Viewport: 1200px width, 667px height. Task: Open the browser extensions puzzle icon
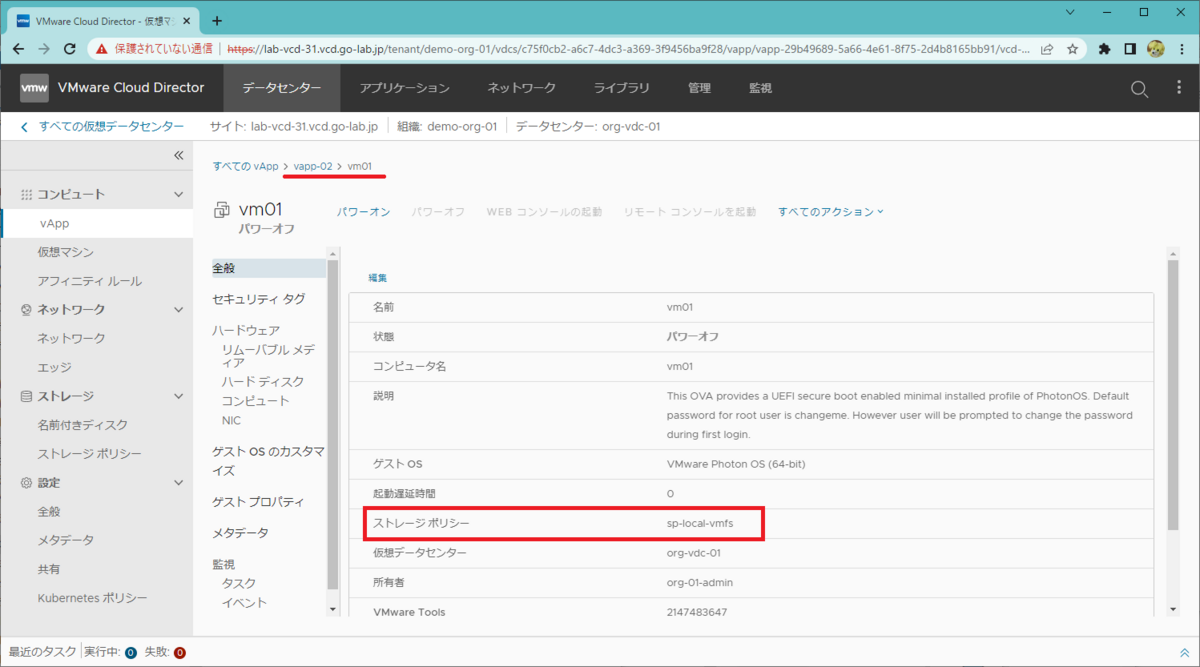click(x=1105, y=48)
